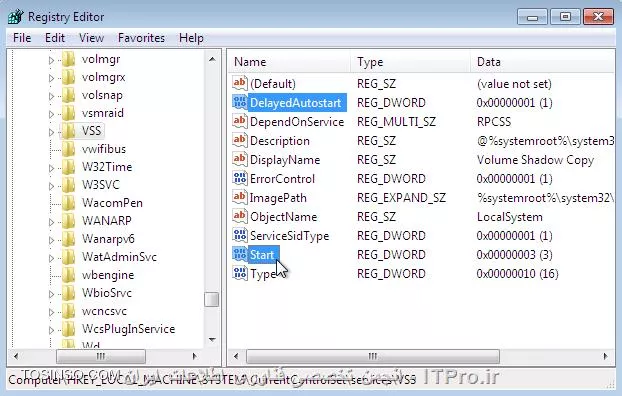622x396 pixels.
Task: Click the WANARP folder icon
Action: [x=69, y=221]
